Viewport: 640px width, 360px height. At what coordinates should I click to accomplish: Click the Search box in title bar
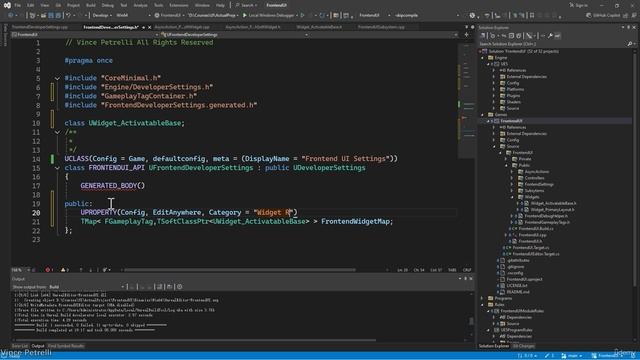245,5
